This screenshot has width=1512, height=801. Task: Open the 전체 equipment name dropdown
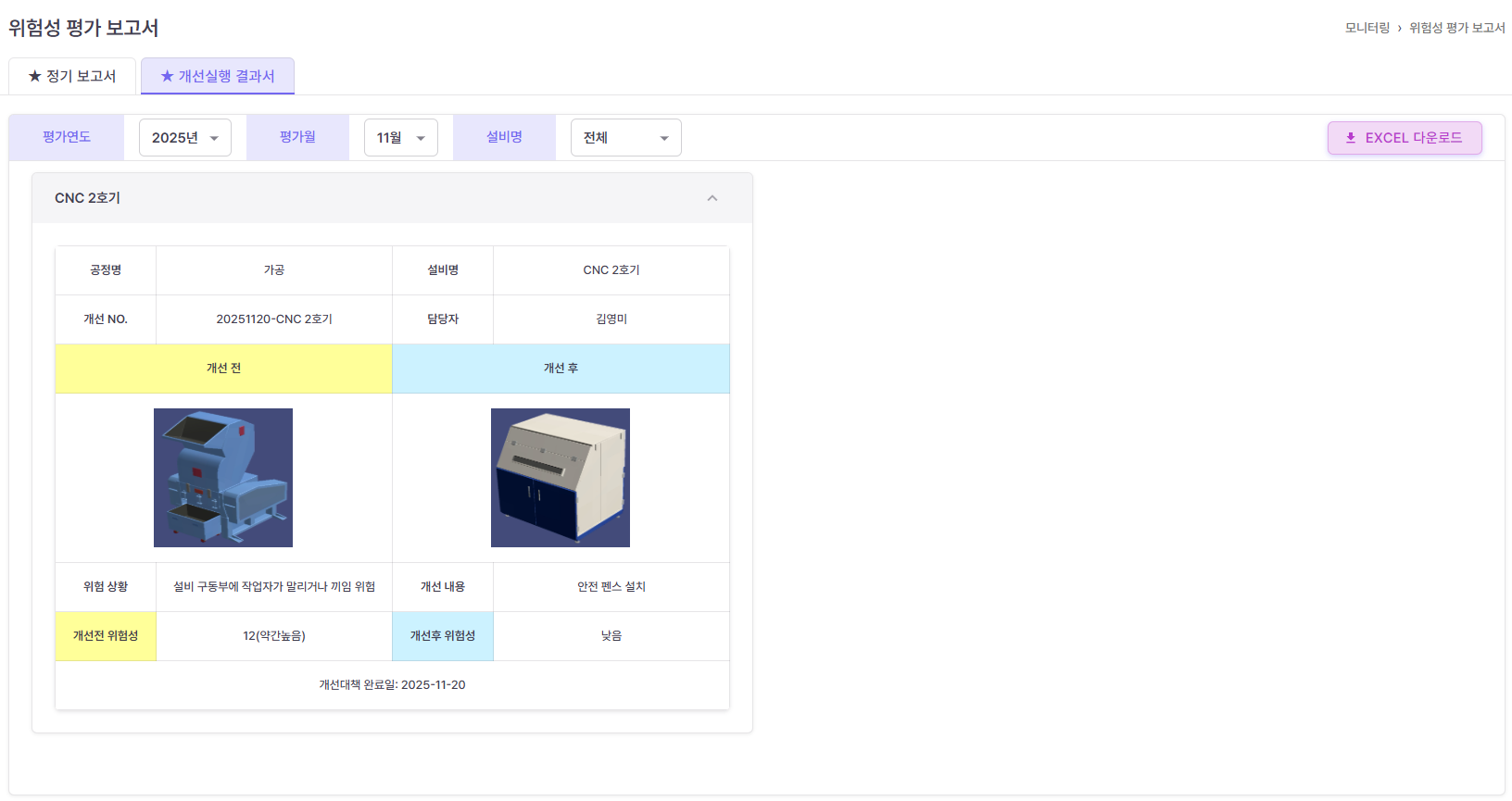[625, 138]
